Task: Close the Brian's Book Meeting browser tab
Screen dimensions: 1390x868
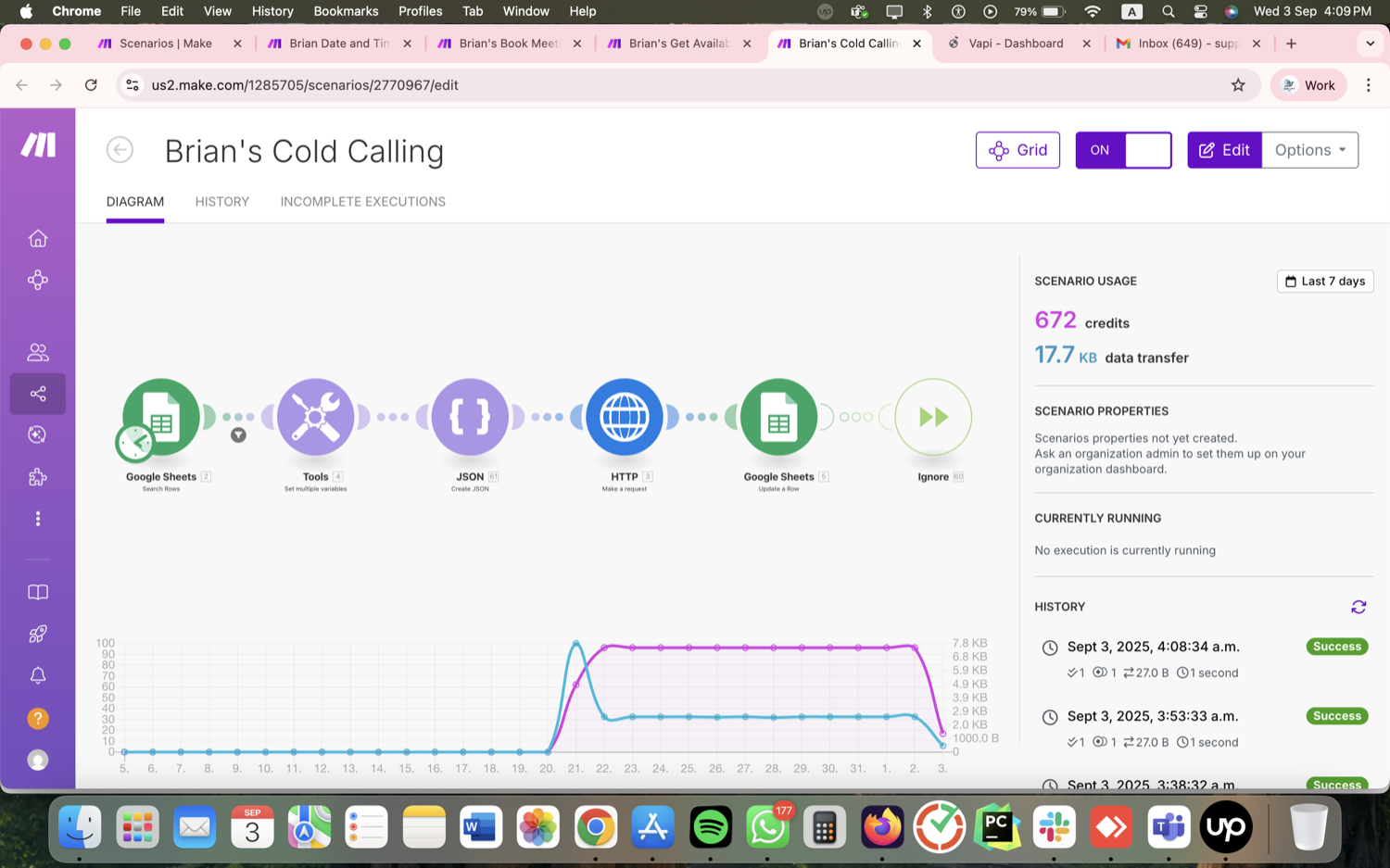Action: coord(577,44)
